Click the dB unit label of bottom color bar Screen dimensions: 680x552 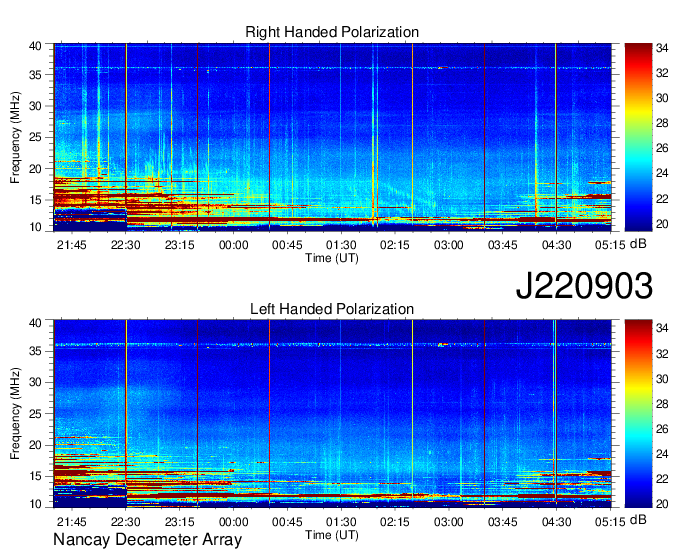click(x=638, y=520)
